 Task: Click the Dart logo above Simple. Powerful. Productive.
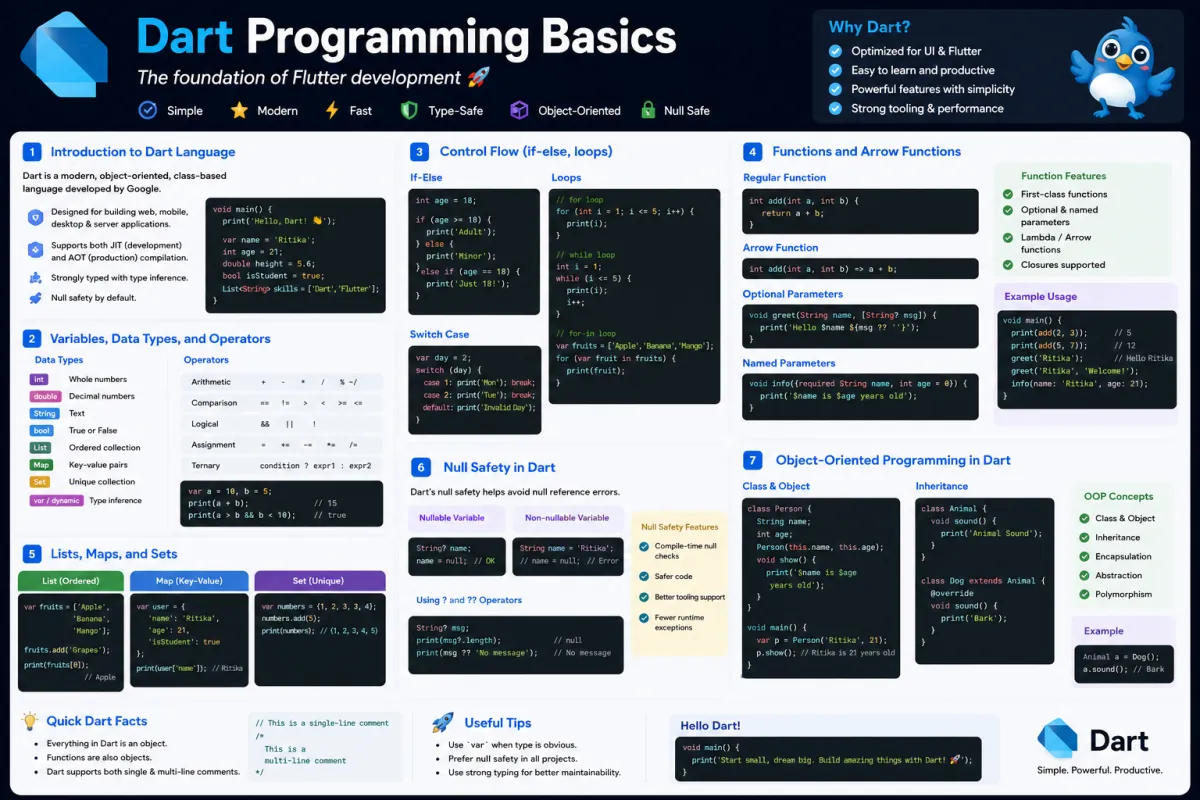tap(1058, 738)
